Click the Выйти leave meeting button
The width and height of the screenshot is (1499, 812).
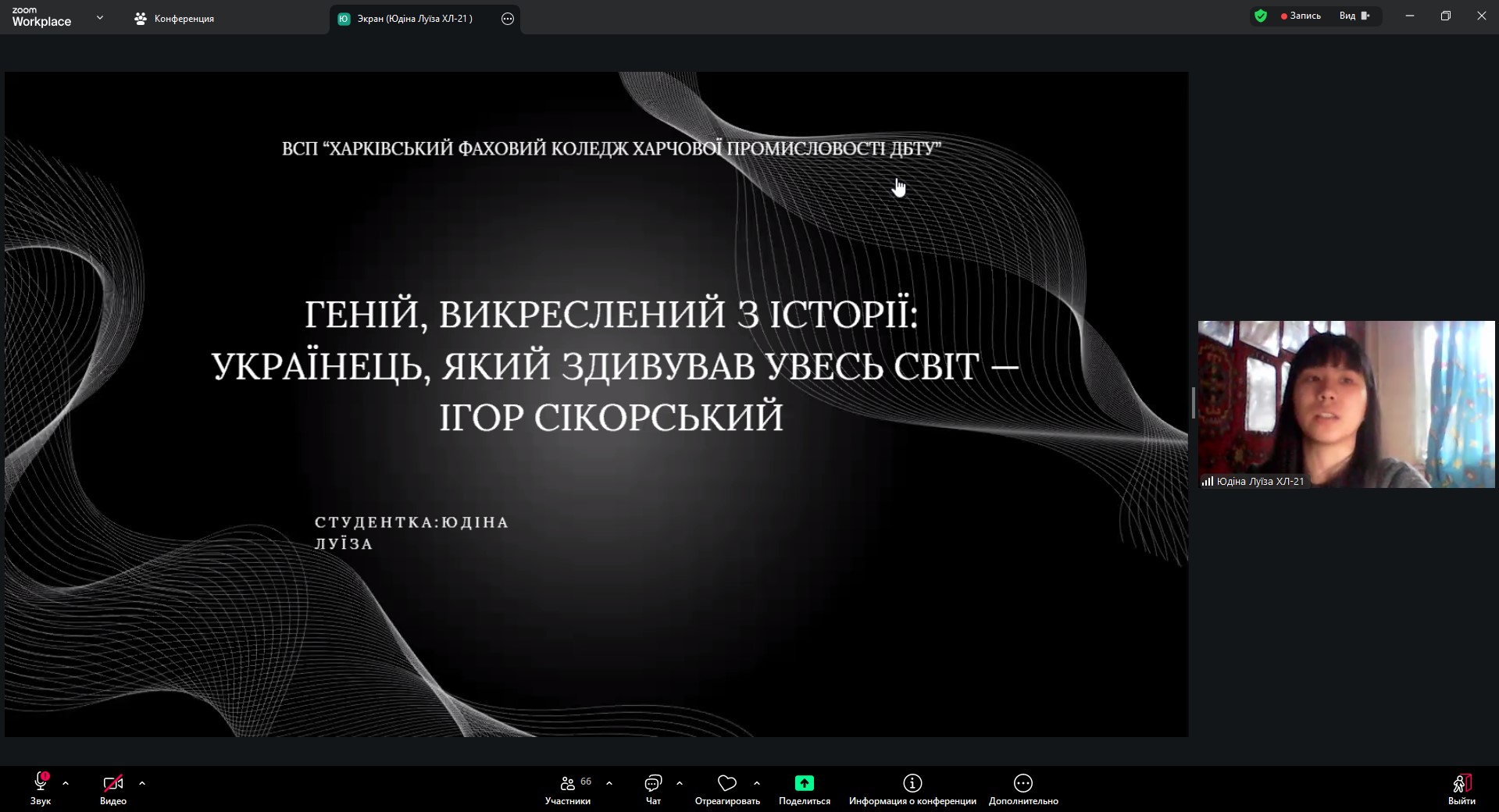coord(1461,789)
